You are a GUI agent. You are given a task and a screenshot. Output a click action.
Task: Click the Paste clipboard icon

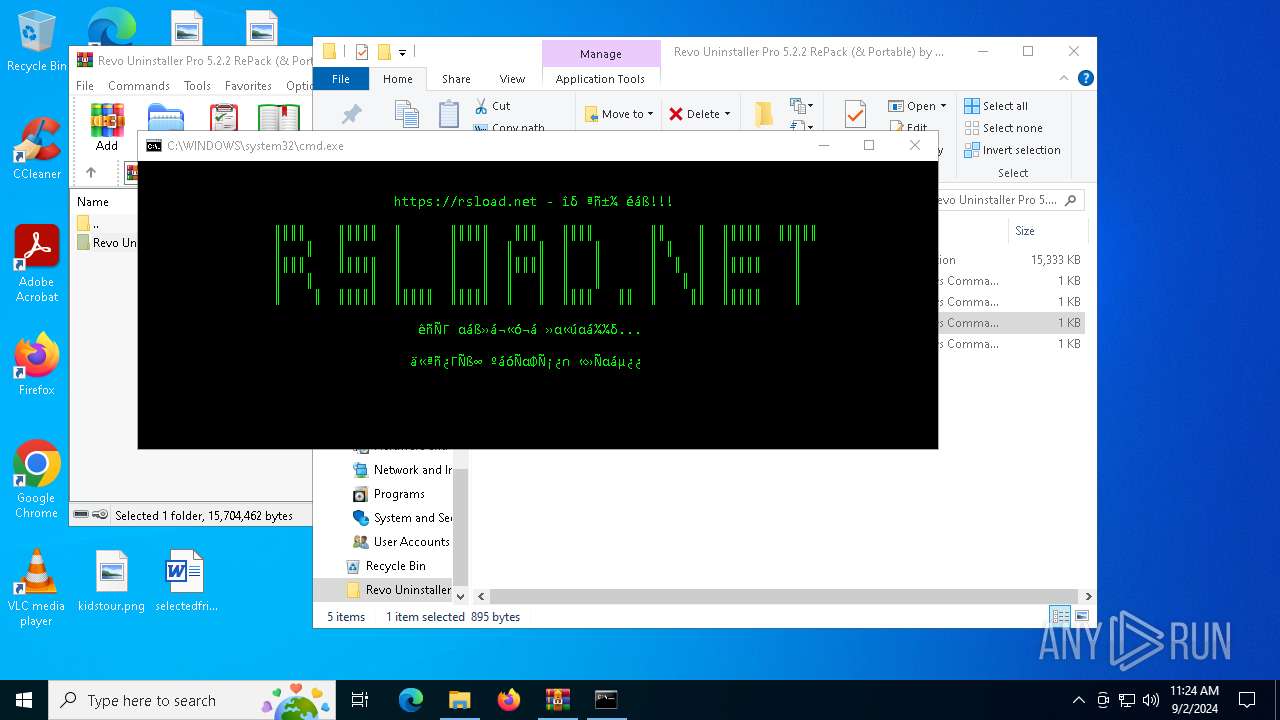tap(449, 114)
